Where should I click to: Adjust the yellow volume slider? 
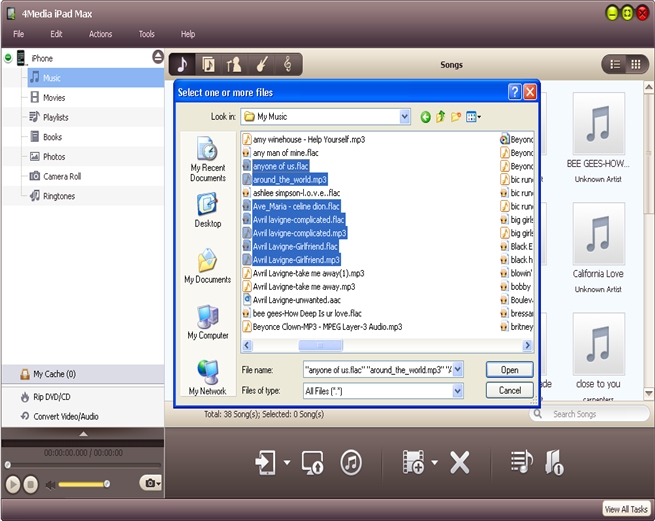coord(84,484)
